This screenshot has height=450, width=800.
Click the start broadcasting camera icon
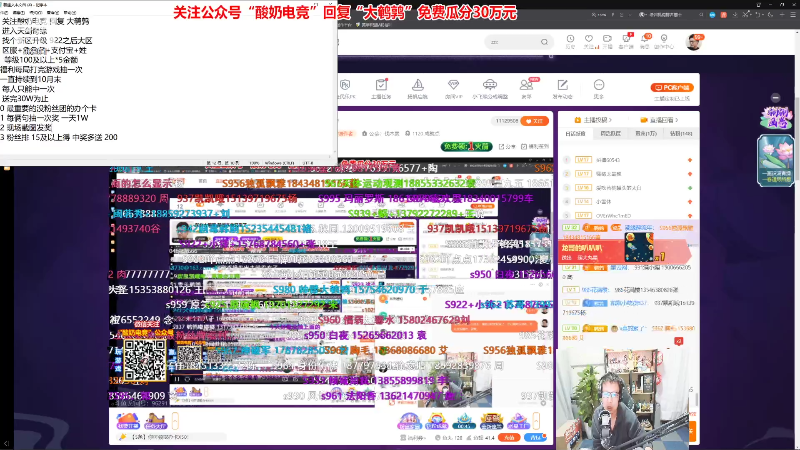point(607,39)
